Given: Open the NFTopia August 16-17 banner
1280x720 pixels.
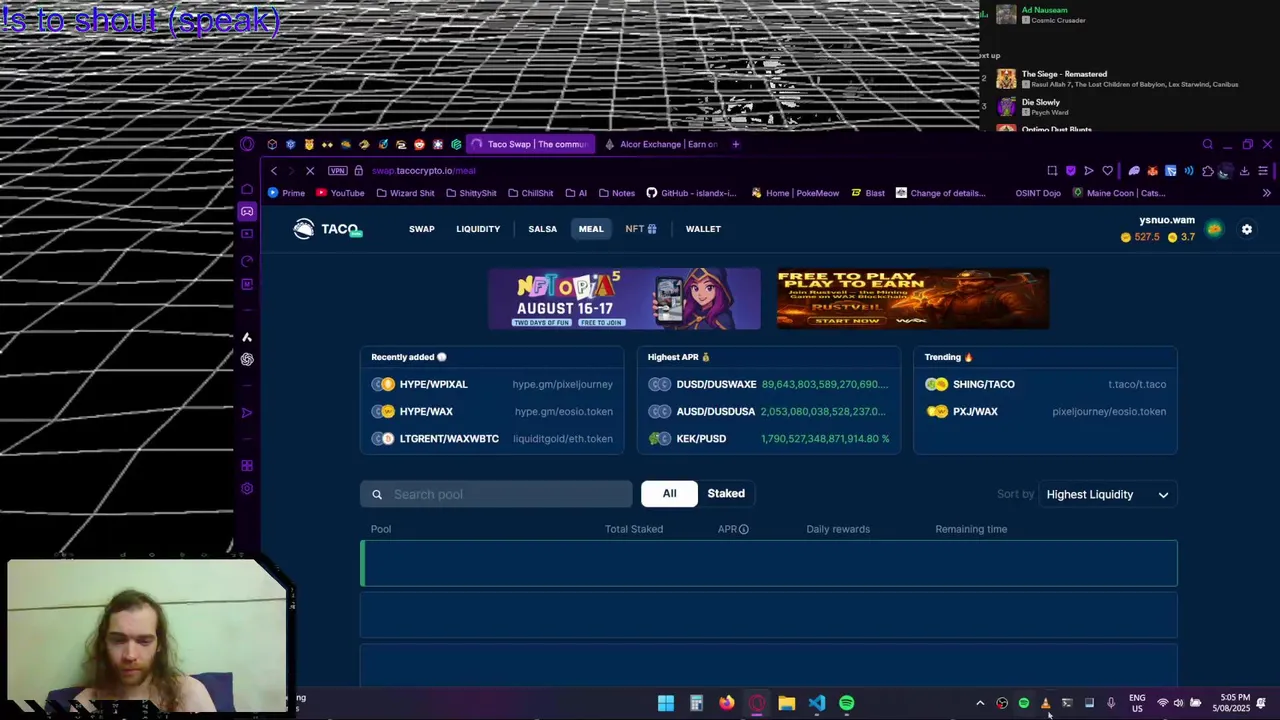Looking at the screenshot, I should (x=624, y=299).
